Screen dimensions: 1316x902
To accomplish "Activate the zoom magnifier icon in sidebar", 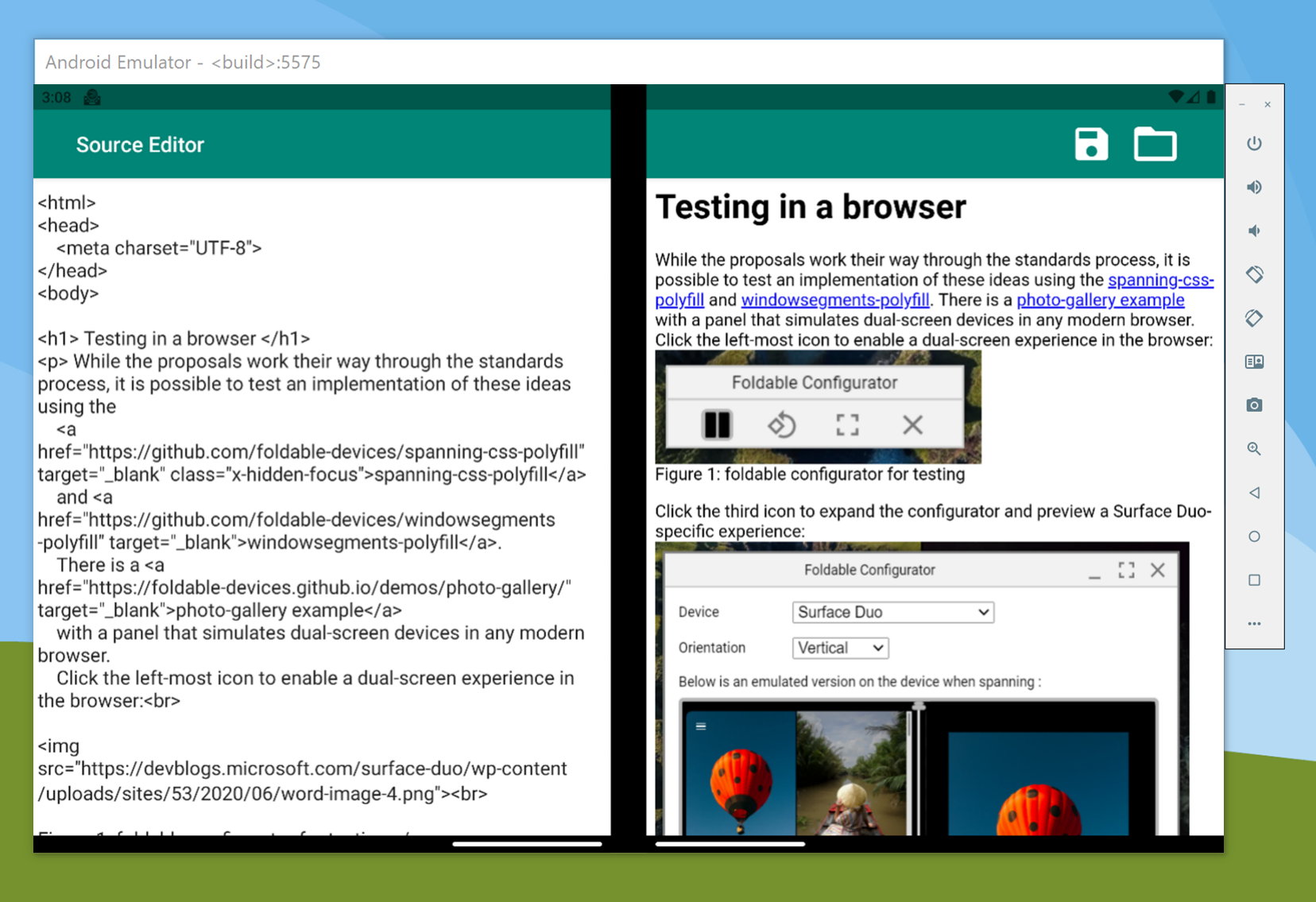I will pos(1254,449).
